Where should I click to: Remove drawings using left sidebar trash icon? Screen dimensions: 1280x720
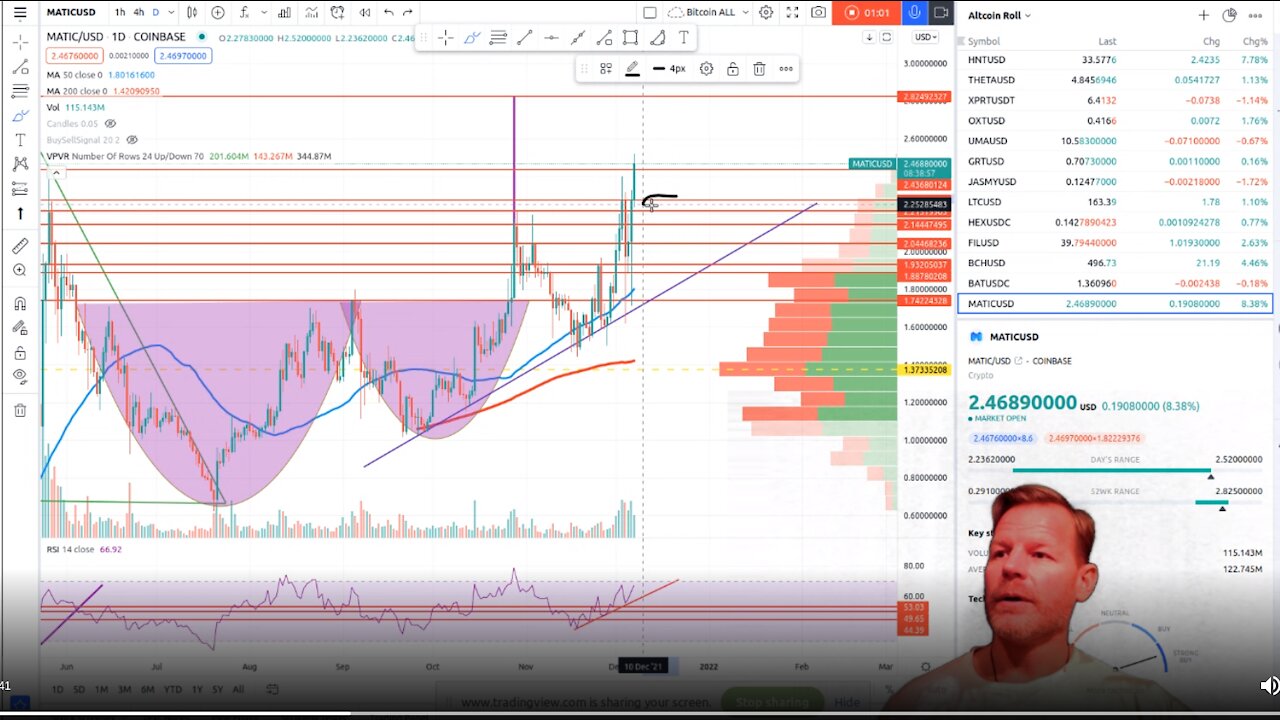tap(20, 410)
